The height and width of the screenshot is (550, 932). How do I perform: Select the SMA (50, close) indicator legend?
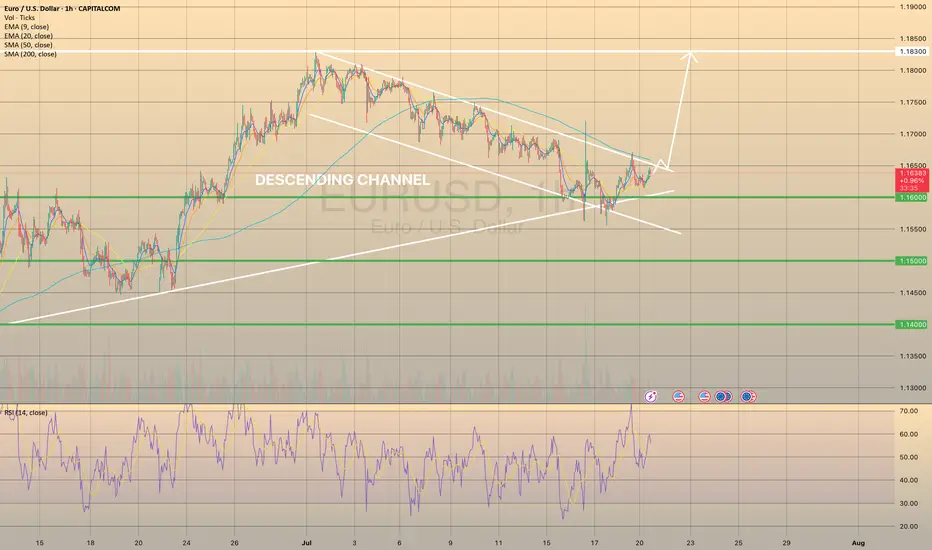point(29,45)
